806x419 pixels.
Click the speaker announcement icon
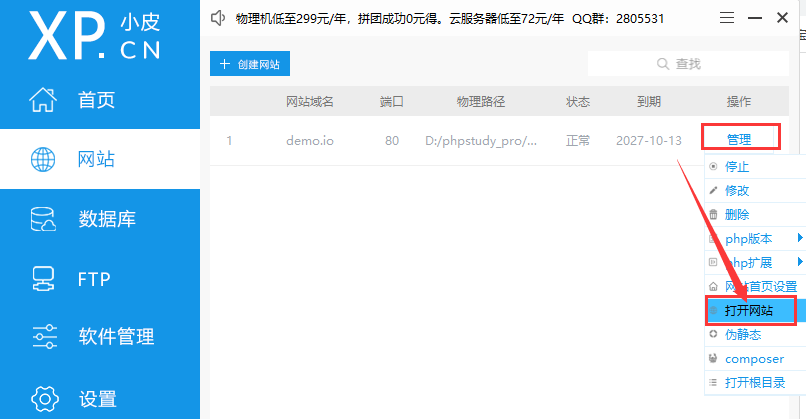(x=218, y=18)
